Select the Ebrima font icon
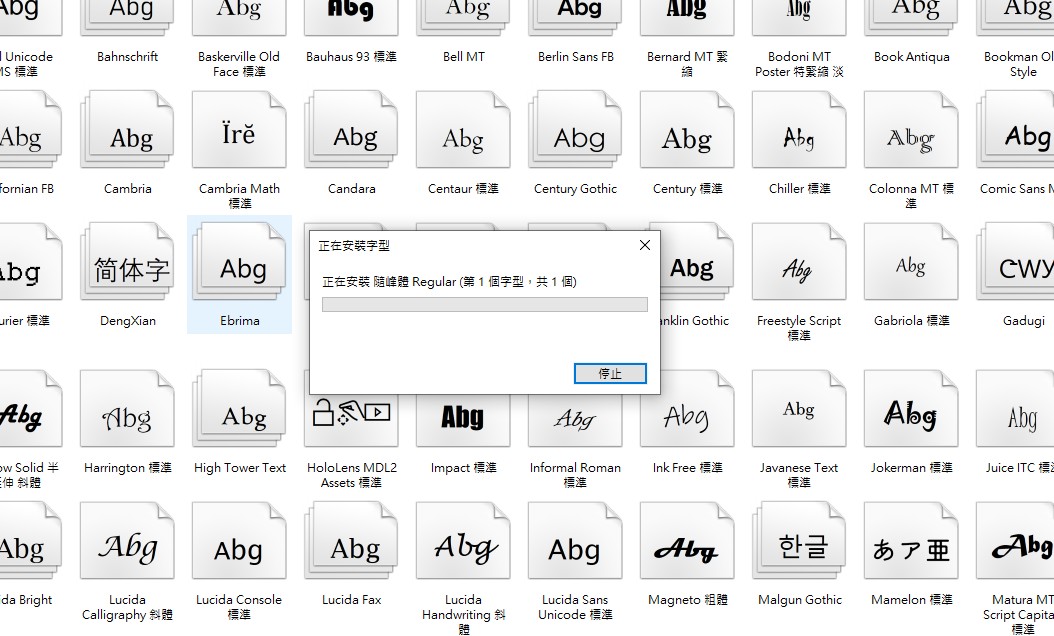 239,262
